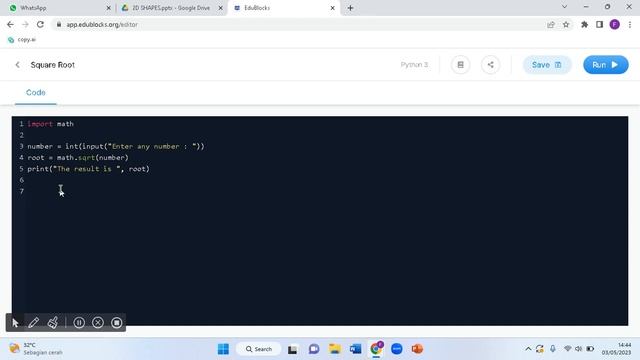Click the microphone tray icon

point(553,349)
